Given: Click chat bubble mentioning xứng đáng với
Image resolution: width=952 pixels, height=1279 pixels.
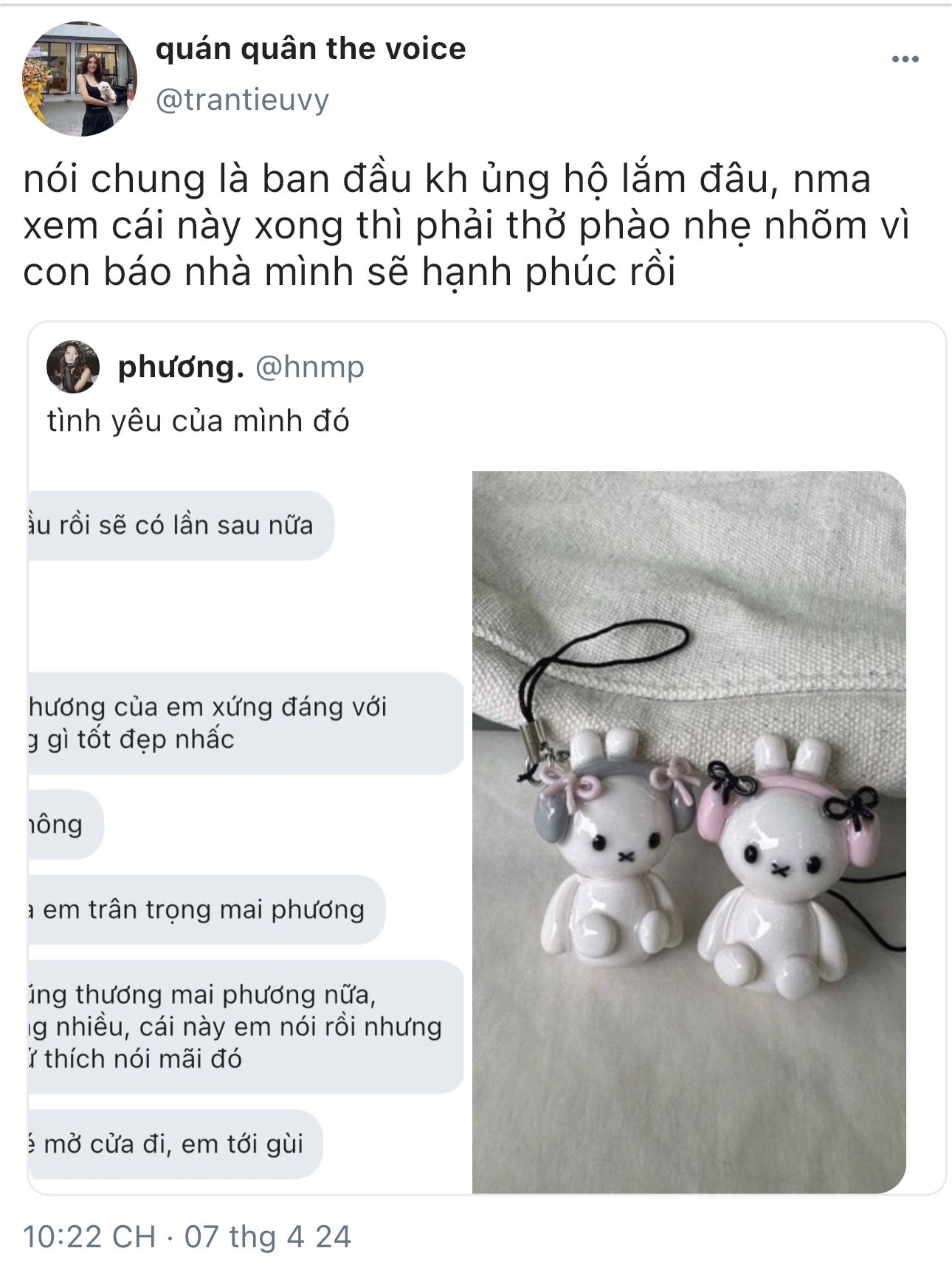Looking at the screenshot, I should tap(246, 723).
